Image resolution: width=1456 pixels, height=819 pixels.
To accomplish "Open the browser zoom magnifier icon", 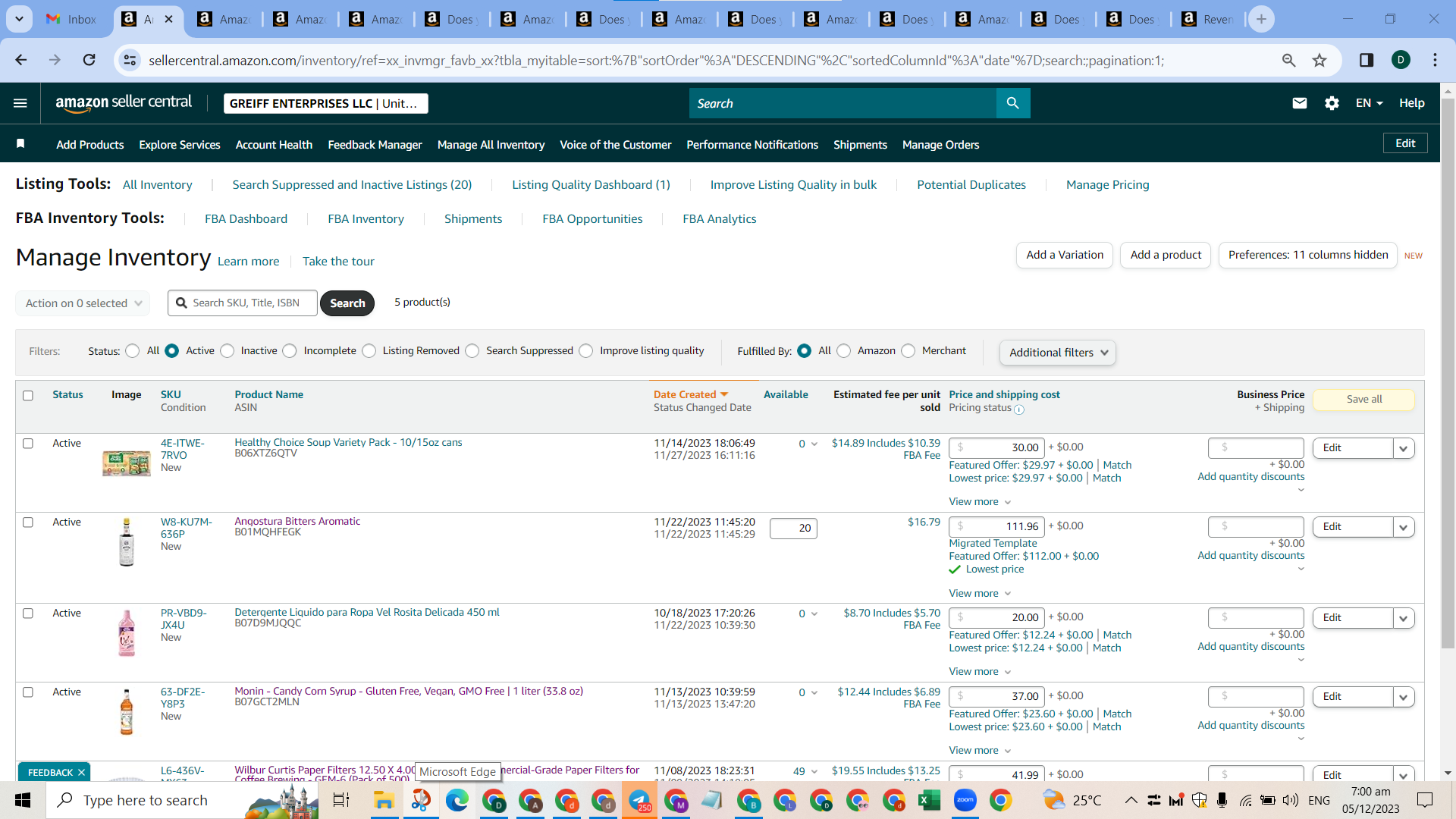I will coord(1288,60).
